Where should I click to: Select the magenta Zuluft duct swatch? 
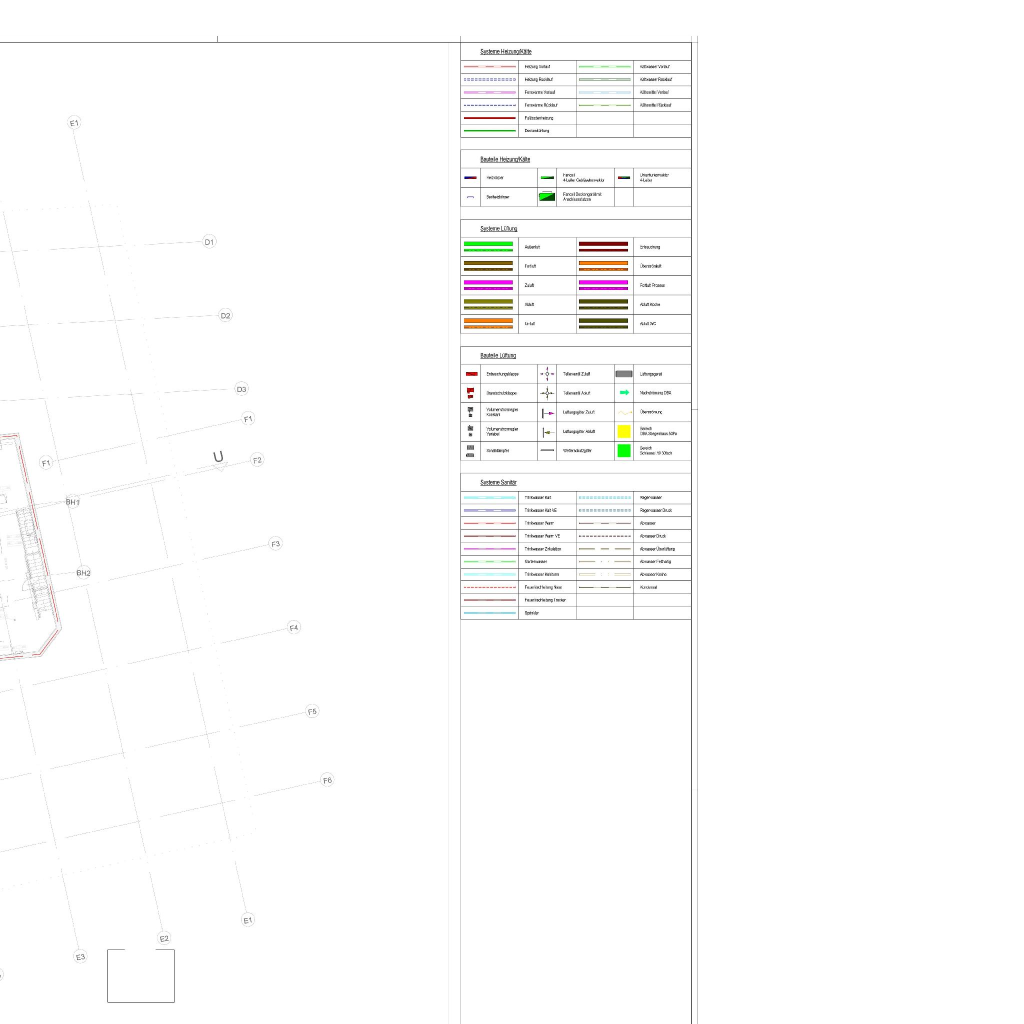(x=488, y=286)
